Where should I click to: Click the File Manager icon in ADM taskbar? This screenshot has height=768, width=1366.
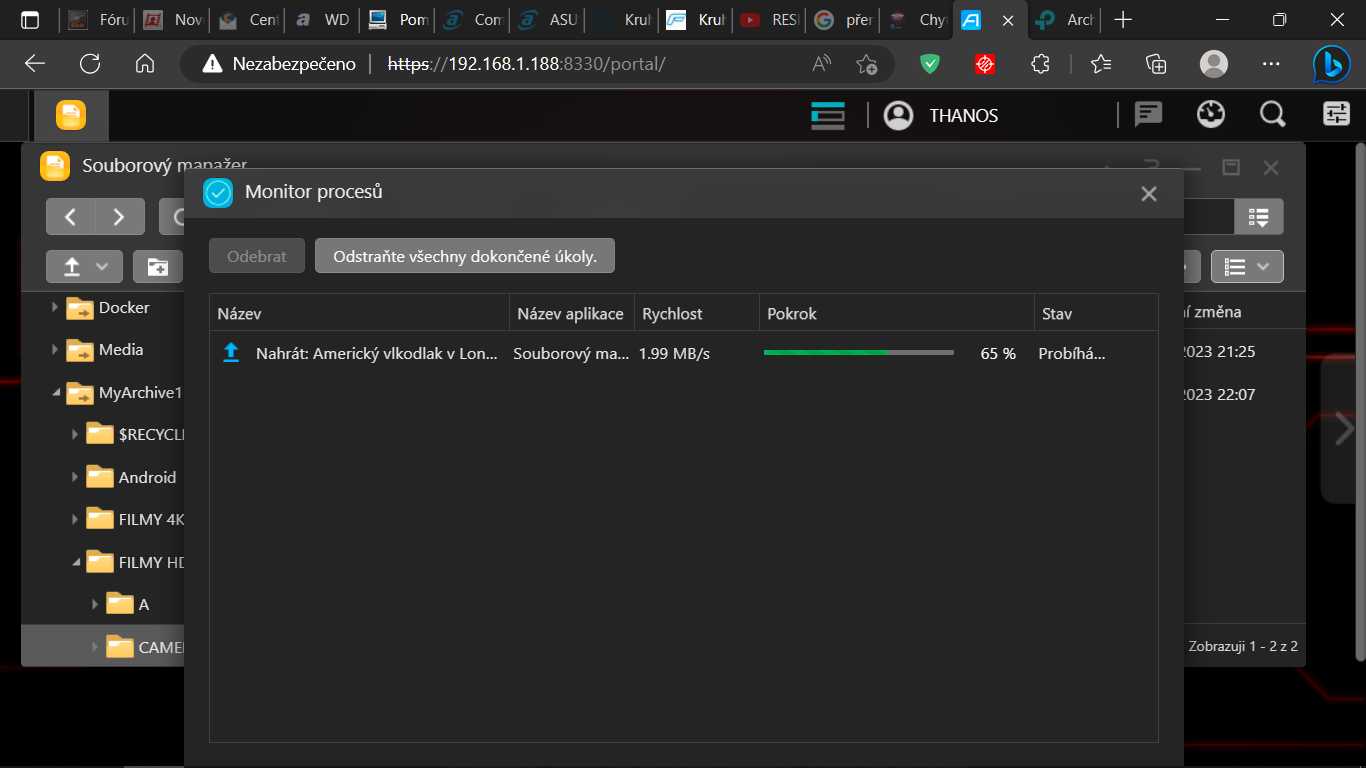[x=70, y=116]
